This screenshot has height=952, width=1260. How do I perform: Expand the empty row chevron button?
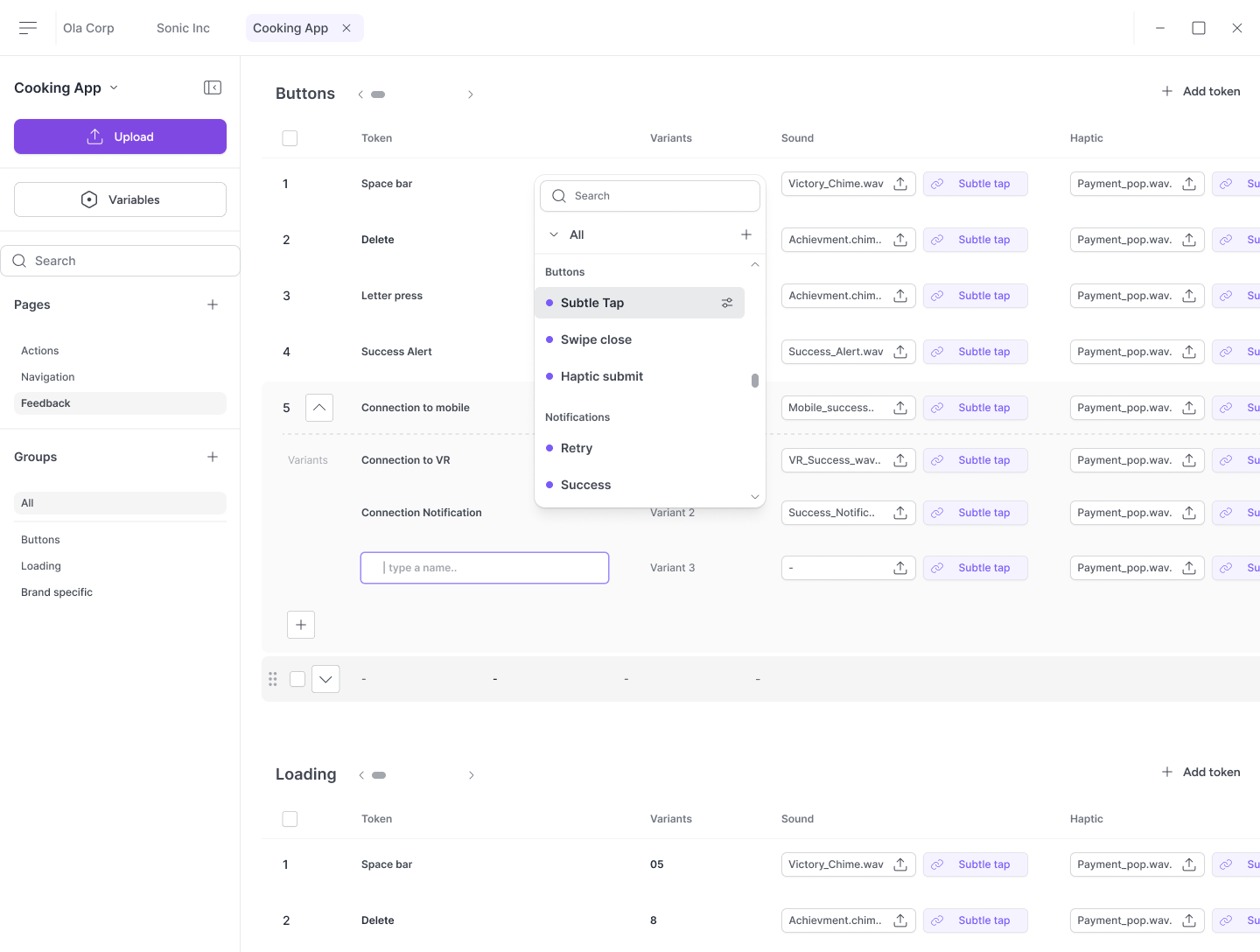(325, 679)
